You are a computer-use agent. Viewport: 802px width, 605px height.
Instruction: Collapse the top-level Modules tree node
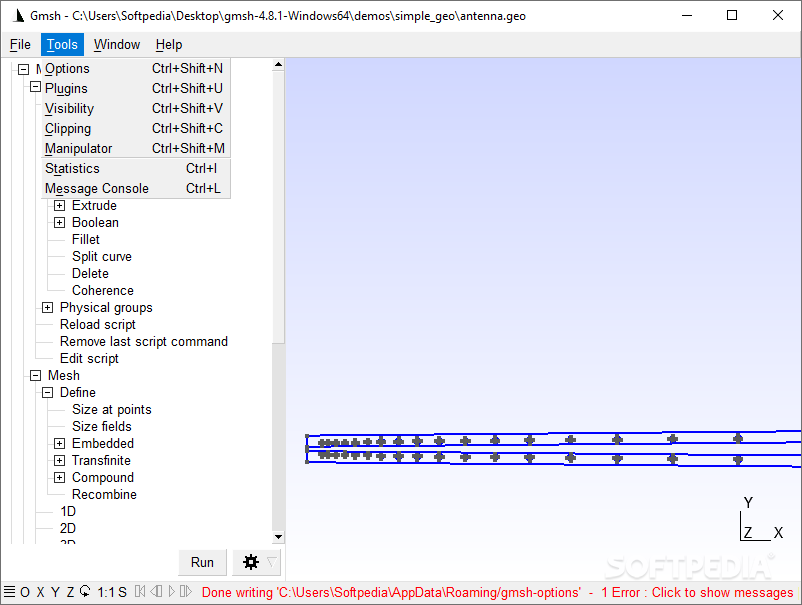point(24,69)
